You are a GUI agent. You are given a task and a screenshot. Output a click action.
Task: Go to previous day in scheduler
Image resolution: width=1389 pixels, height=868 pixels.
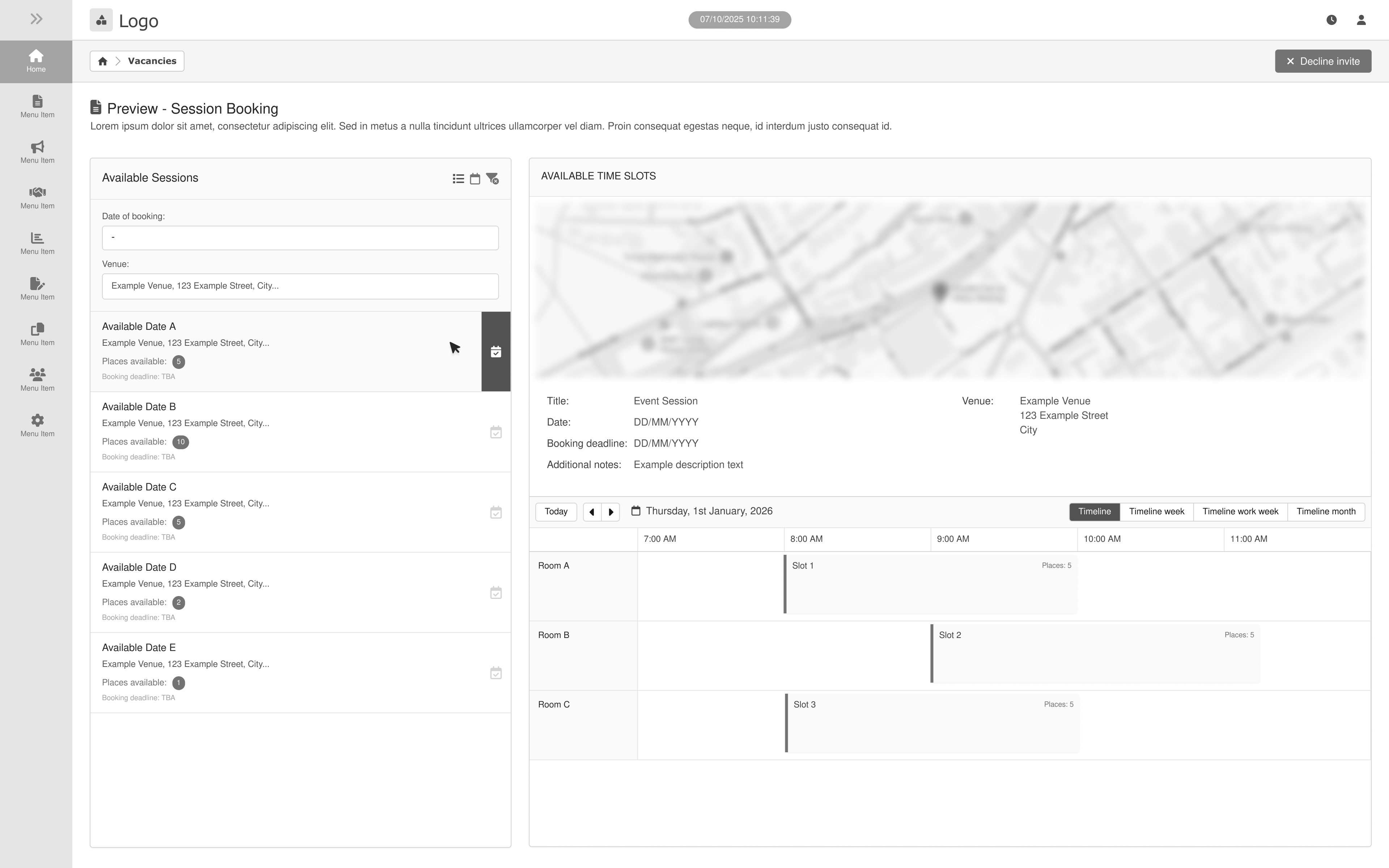point(592,511)
